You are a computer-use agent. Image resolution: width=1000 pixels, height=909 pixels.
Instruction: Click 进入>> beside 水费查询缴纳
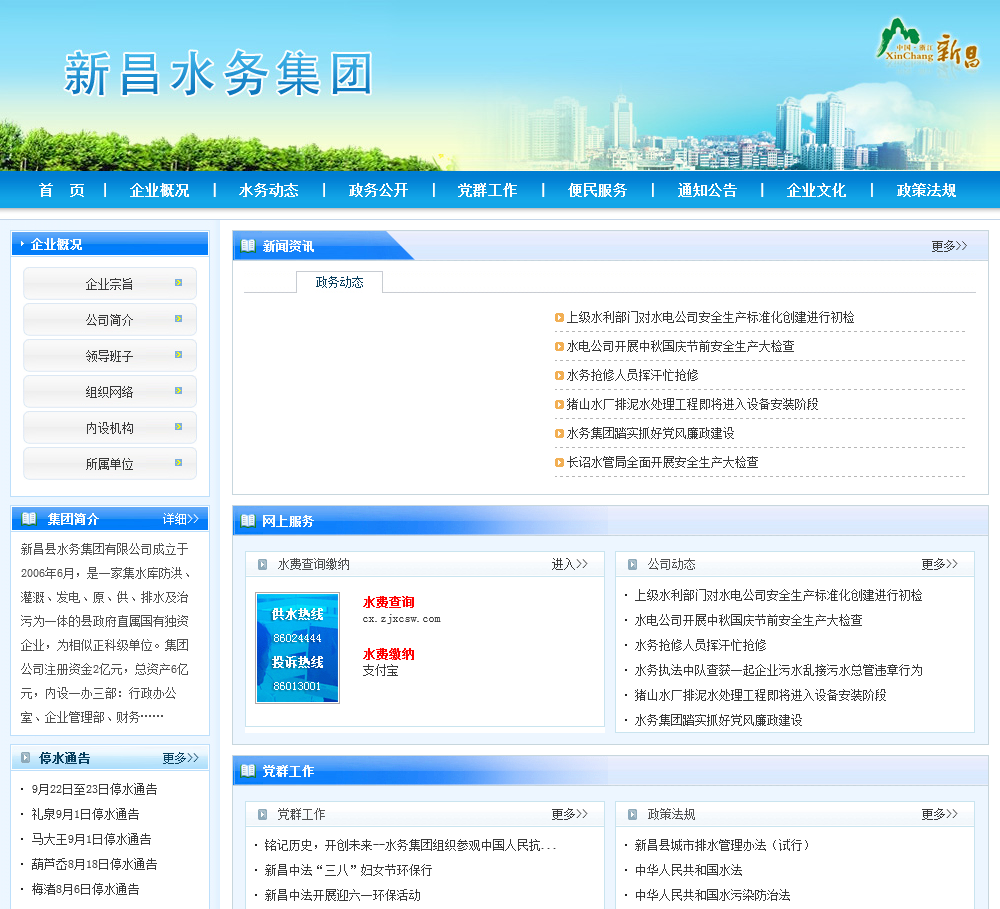[x=570, y=564]
